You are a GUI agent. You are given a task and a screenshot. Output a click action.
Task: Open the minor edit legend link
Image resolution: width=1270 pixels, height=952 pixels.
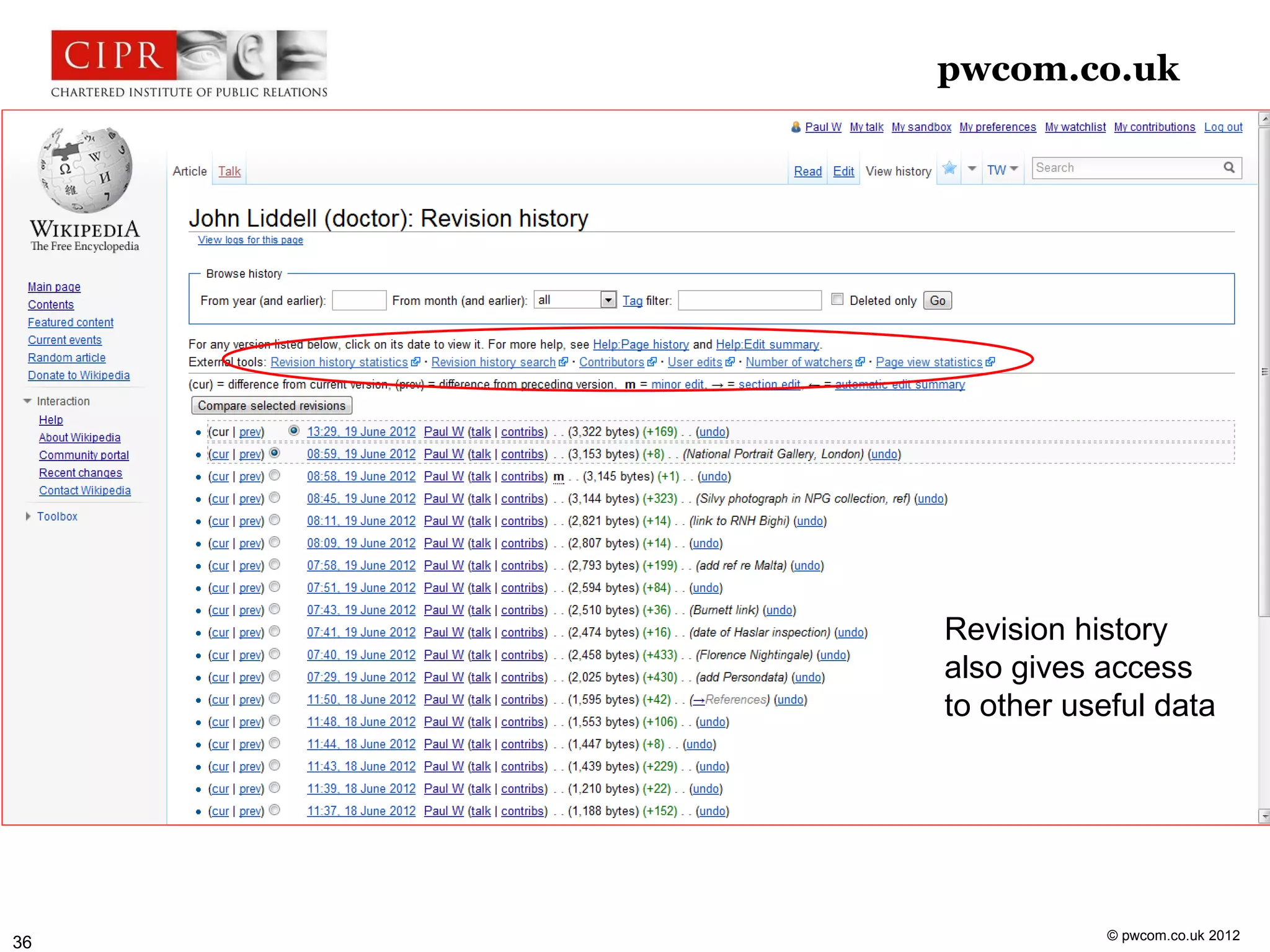click(x=678, y=384)
